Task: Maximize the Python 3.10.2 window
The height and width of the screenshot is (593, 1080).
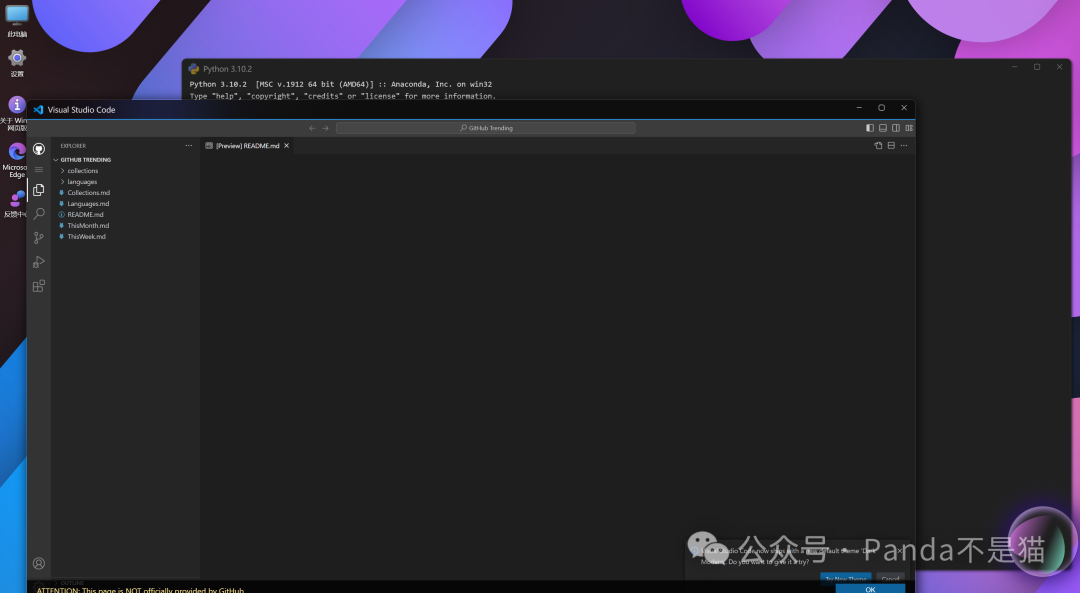Action: click(1037, 67)
